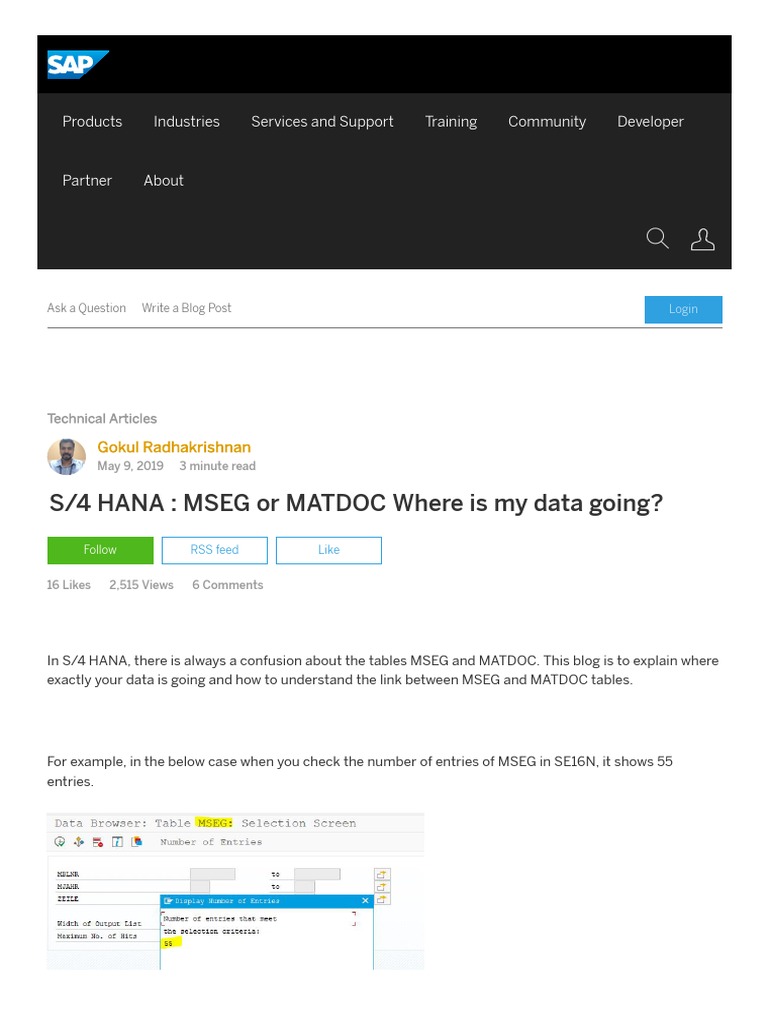
Task: Follow the author with the green button
Action: pyautogui.click(x=100, y=550)
